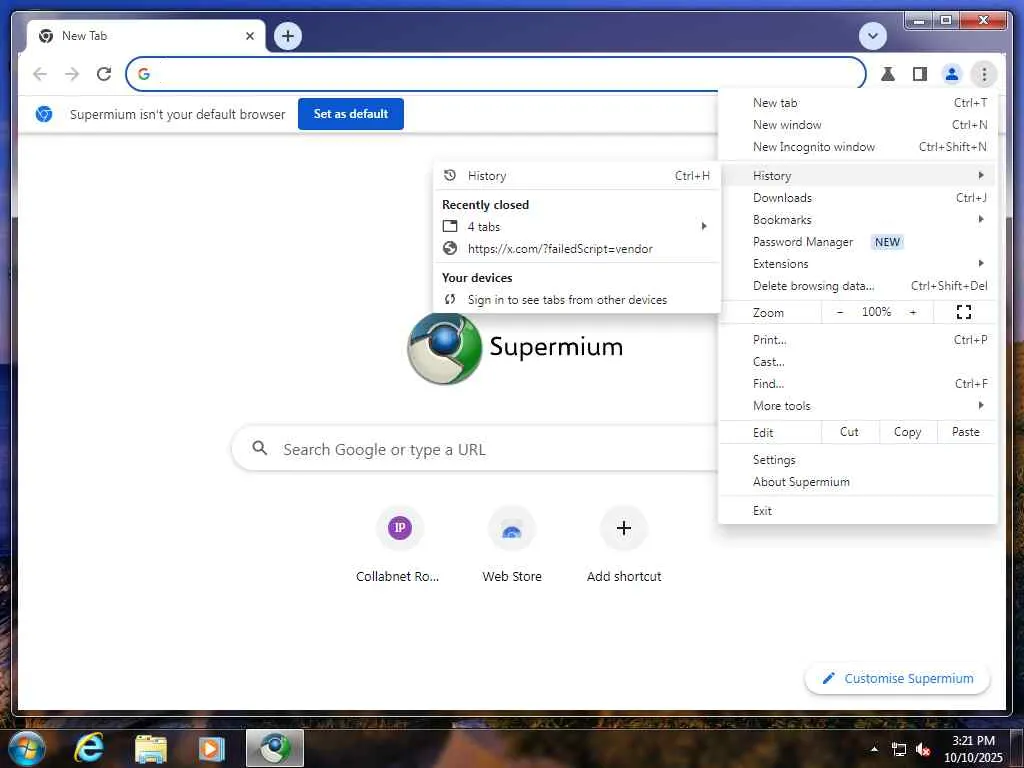Click the Customise Supermium button
The height and width of the screenshot is (768, 1024).
897,679
